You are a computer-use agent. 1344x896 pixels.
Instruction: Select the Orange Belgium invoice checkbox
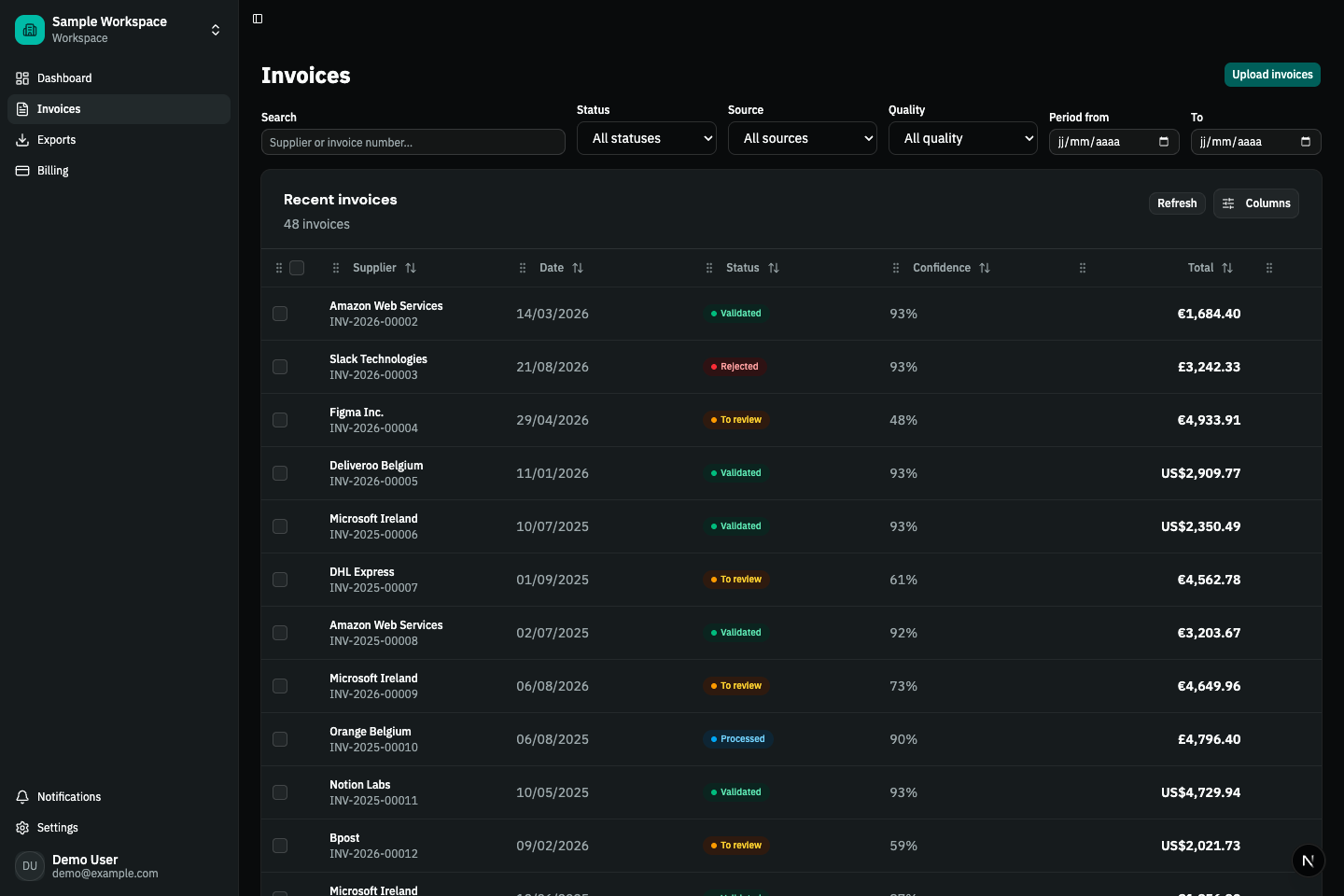pyautogui.click(x=280, y=739)
